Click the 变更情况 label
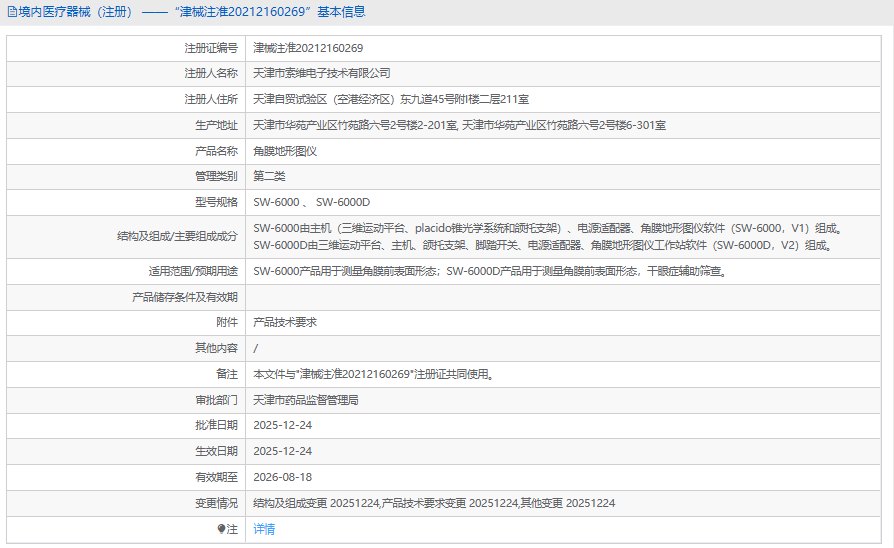The width and height of the screenshot is (894, 548). (x=216, y=504)
